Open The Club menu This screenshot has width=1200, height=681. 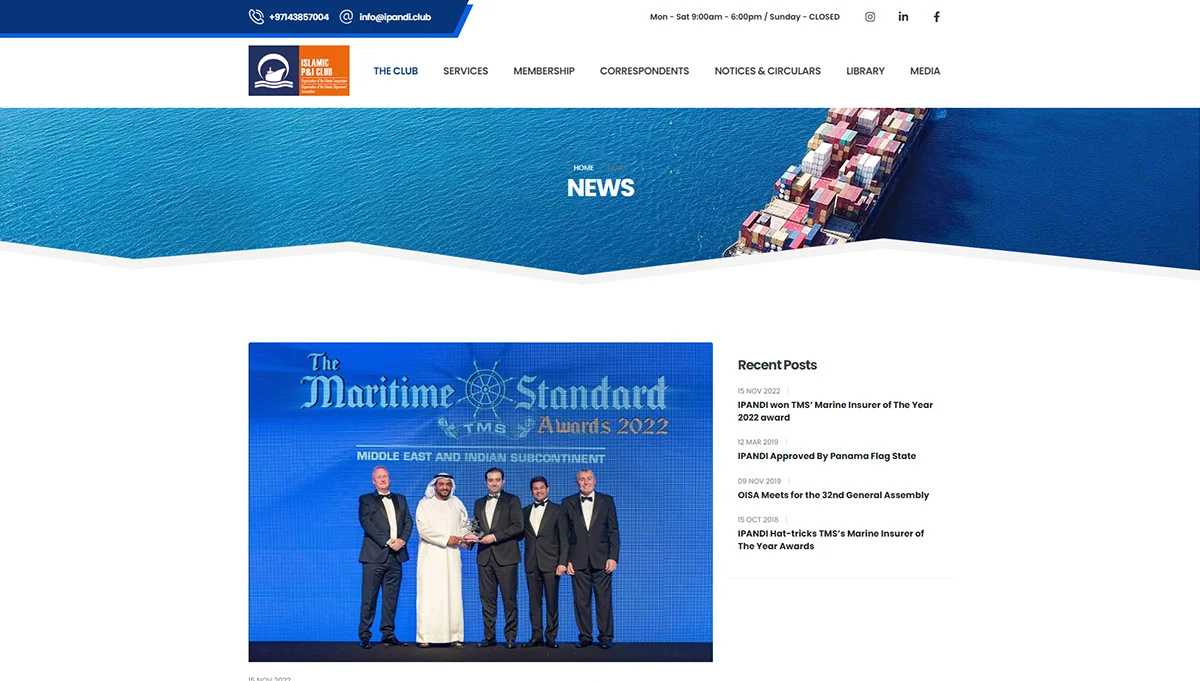(396, 71)
